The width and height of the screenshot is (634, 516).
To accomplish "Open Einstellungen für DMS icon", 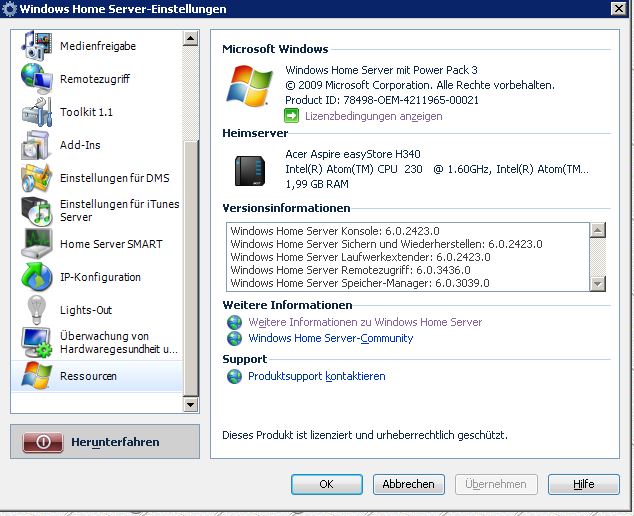I will click(x=36, y=178).
